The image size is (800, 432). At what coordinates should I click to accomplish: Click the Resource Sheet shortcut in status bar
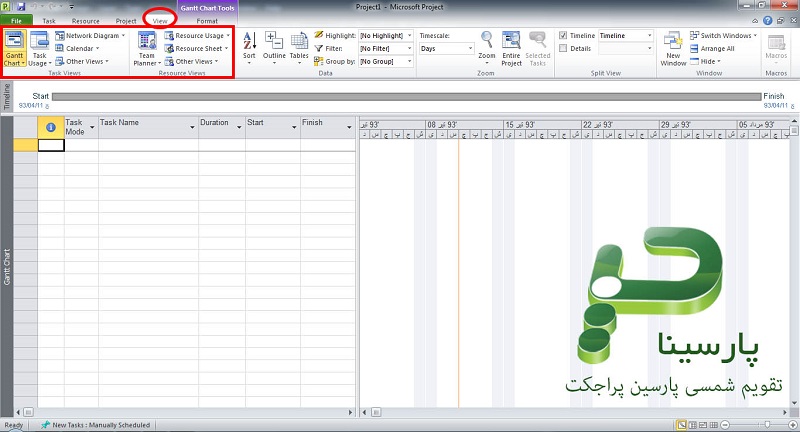coord(714,425)
